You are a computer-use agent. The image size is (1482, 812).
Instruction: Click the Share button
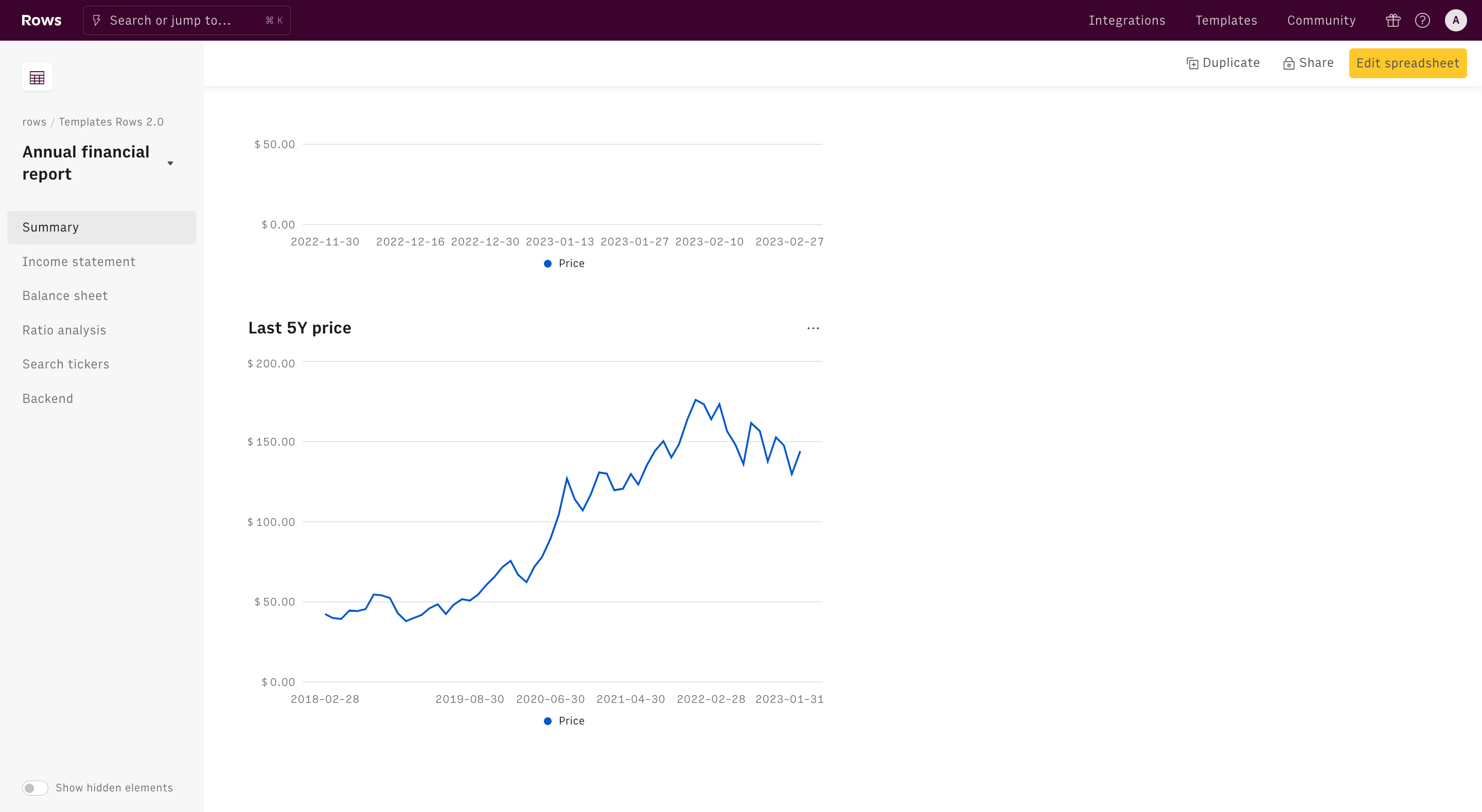coord(1308,63)
